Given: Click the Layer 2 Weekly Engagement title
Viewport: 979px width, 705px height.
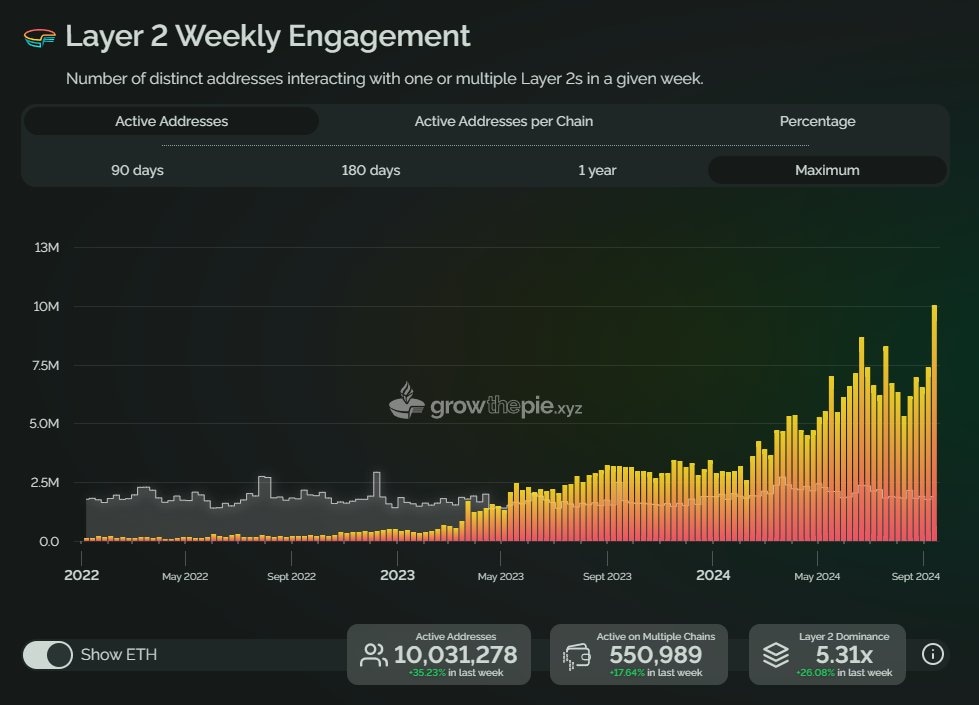Looking at the screenshot, I should point(268,36).
